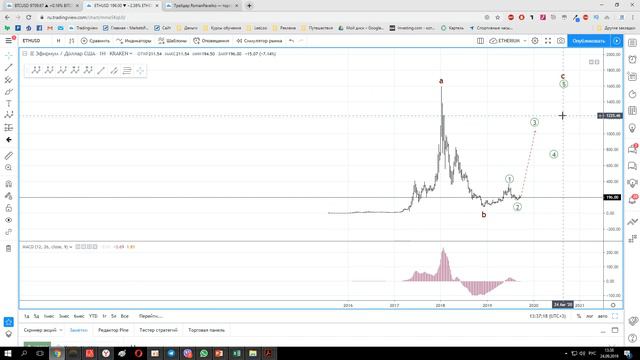640x360 pixels.
Task: Click Перейти к go-to-date button
Action: point(151,316)
